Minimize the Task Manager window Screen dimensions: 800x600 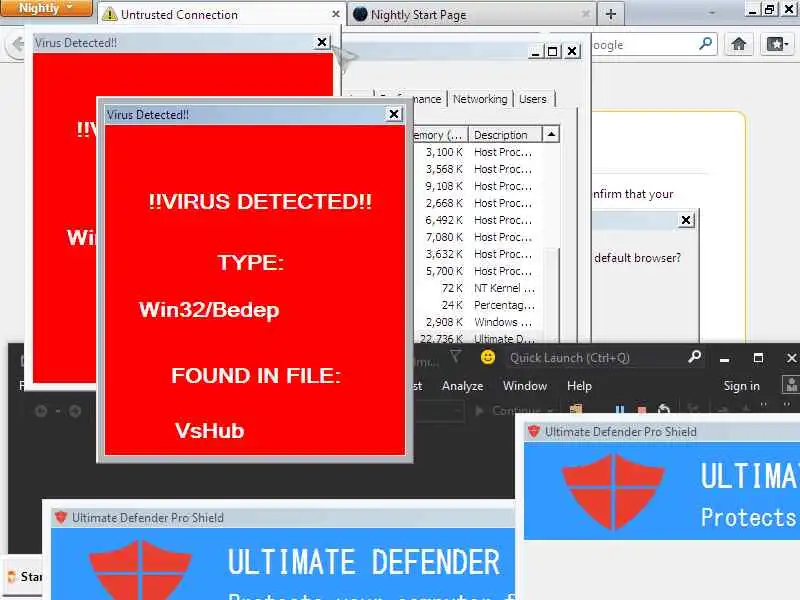pyautogui.click(x=535, y=52)
